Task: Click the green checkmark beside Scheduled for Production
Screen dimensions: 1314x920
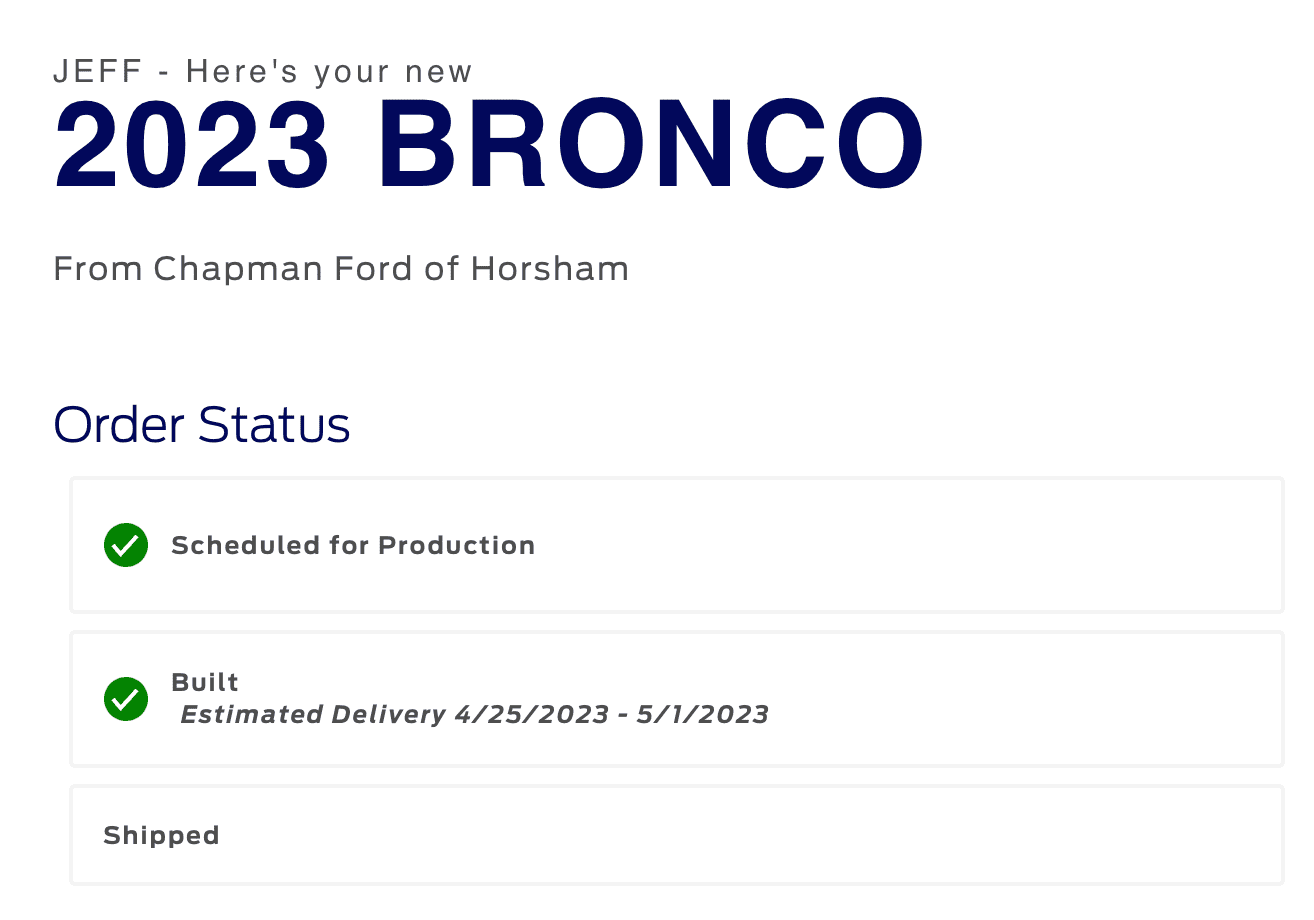Action: tap(126, 545)
